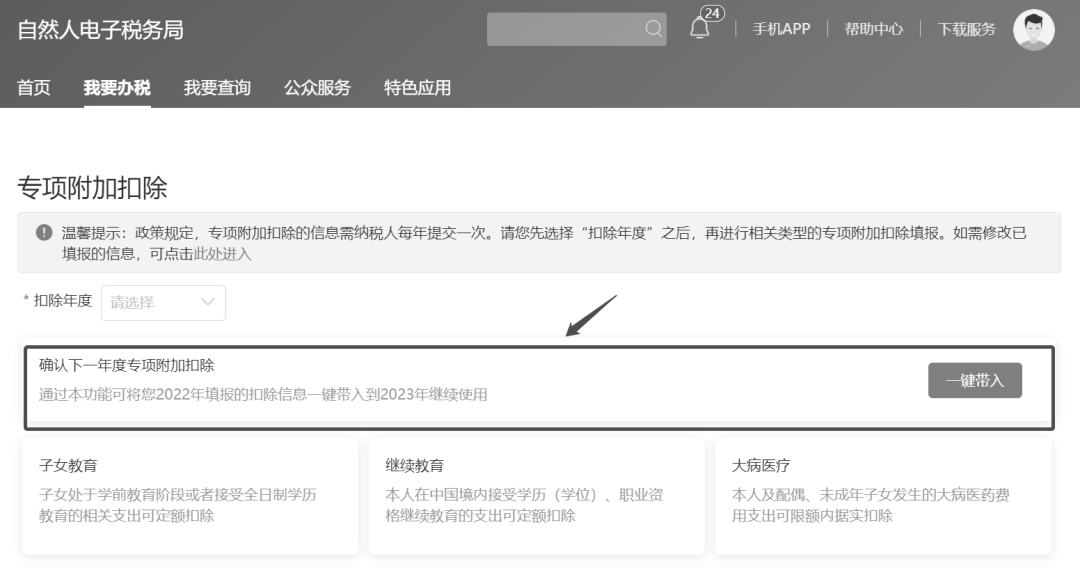Open the 我要查询 tab
The height and width of the screenshot is (568, 1080).
(217, 88)
